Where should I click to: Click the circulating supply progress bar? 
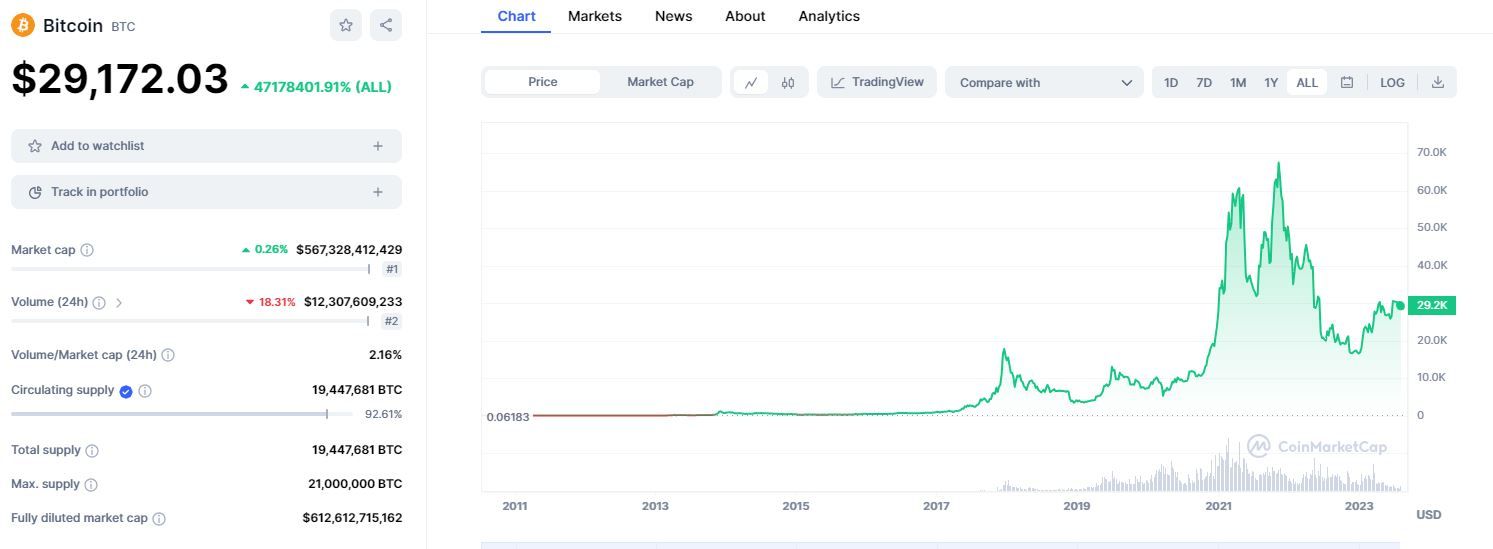click(x=181, y=413)
